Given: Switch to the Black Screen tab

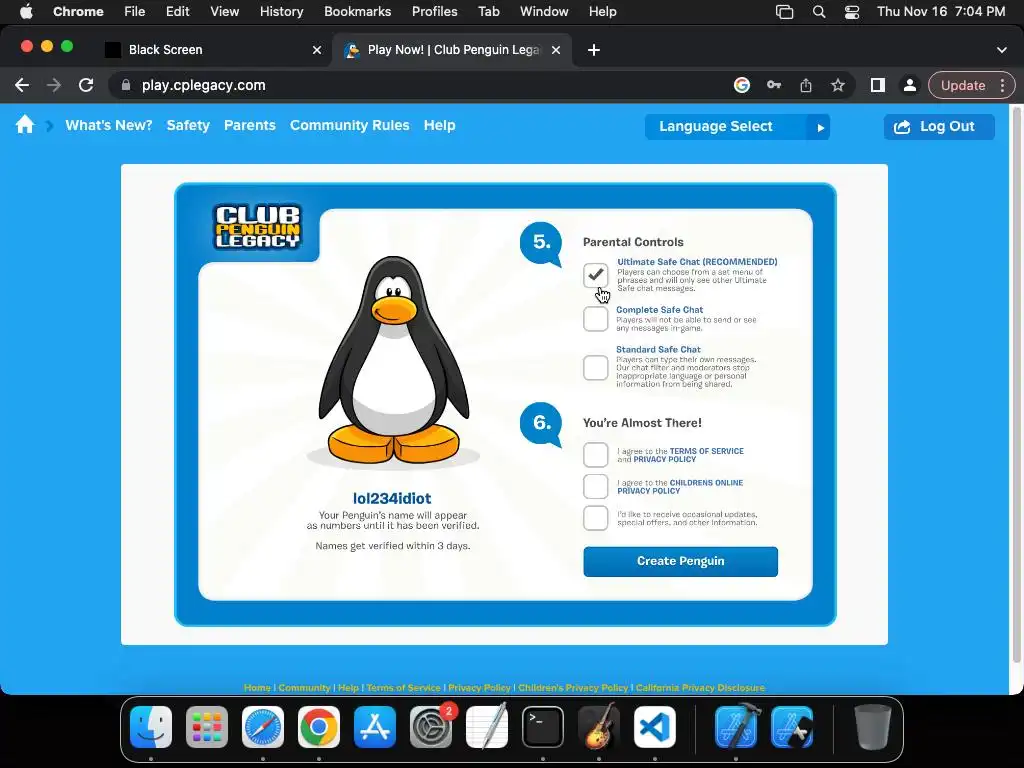Looking at the screenshot, I should click(x=216, y=50).
